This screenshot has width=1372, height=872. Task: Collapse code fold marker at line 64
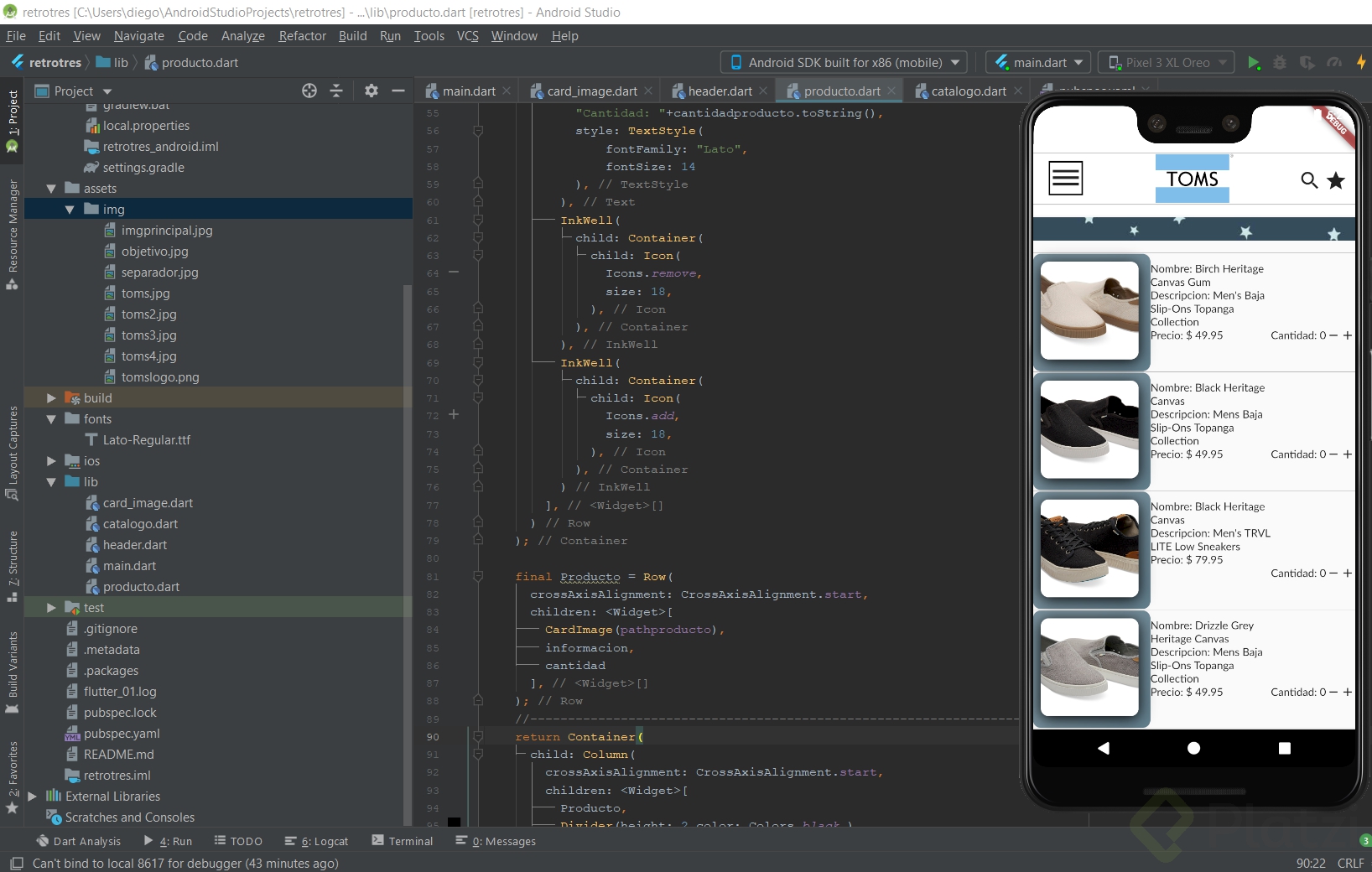point(454,272)
